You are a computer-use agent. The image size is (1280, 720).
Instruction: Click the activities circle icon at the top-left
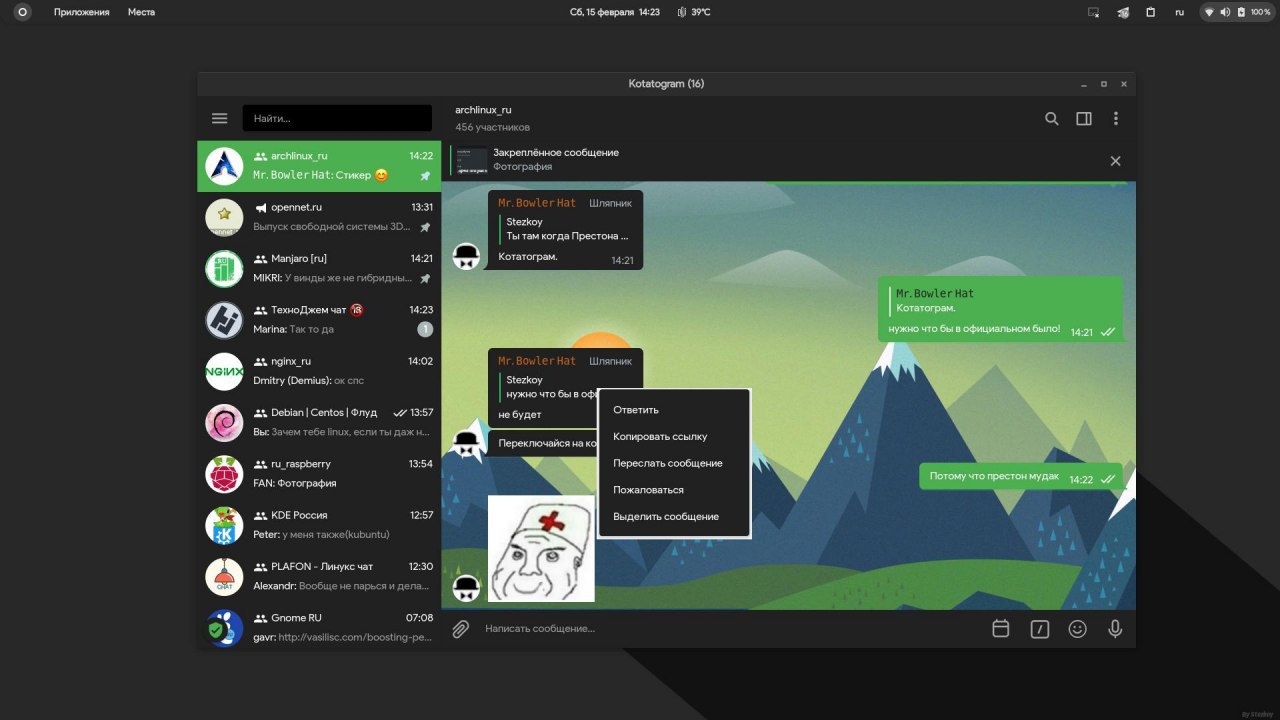(22, 12)
